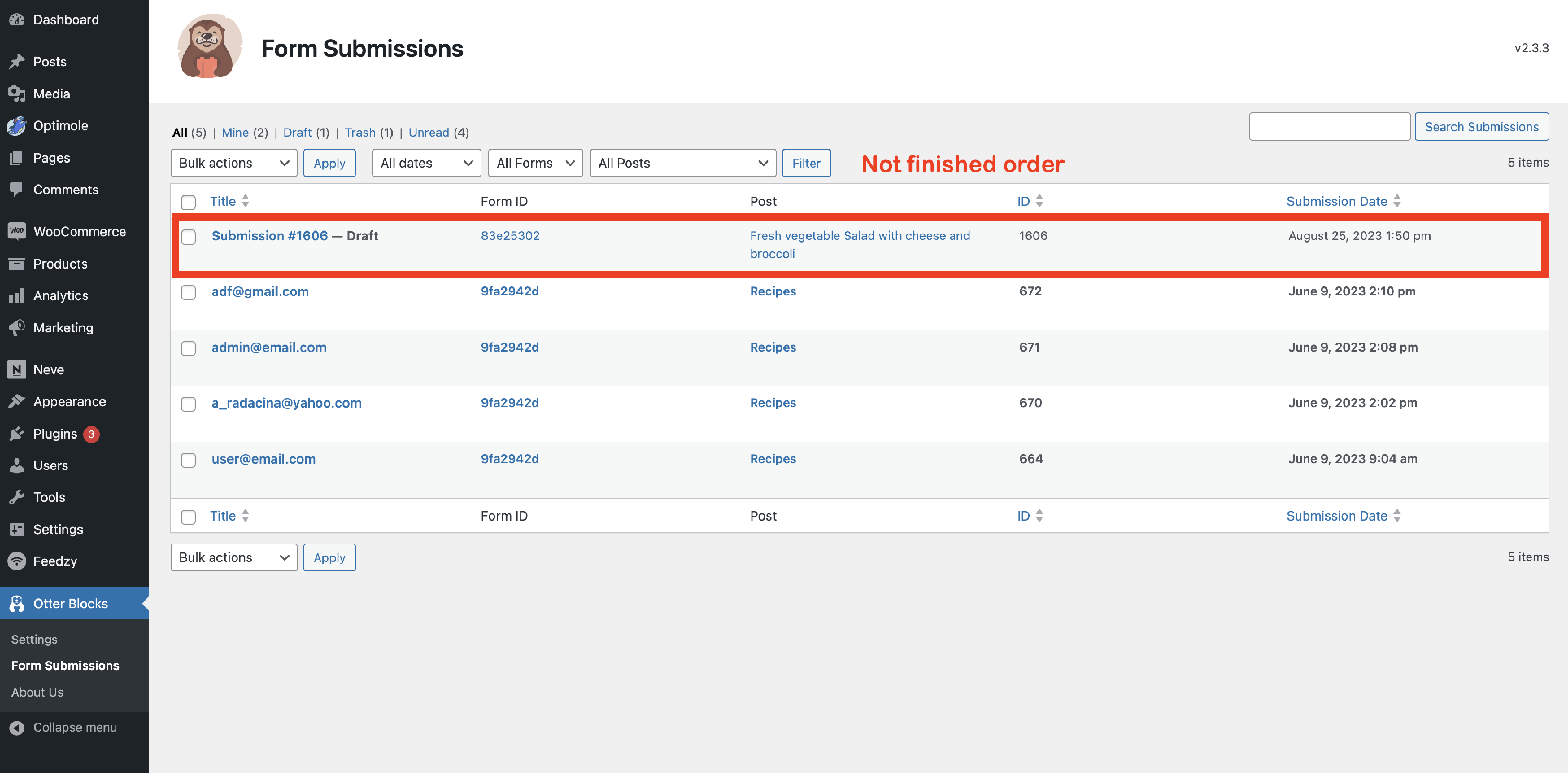The height and width of the screenshot is (773, 1568).
Task: Open the All Forms dropdown
Action: 535,163
